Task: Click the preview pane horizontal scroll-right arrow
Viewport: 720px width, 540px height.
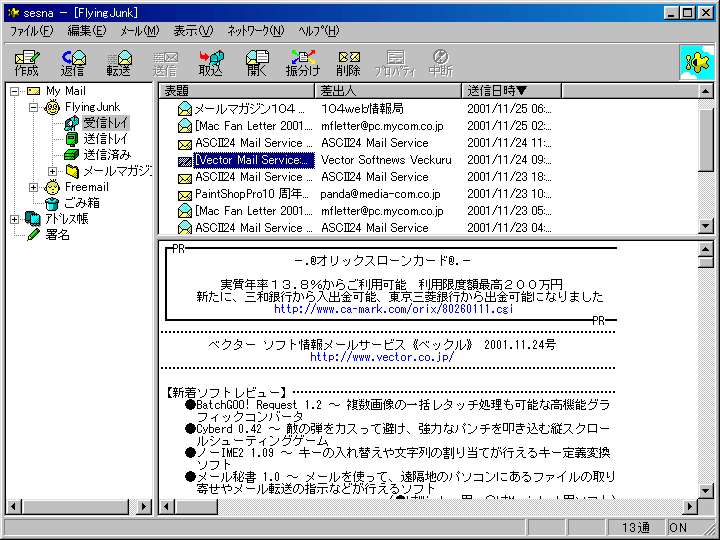Action: (689, 507)
